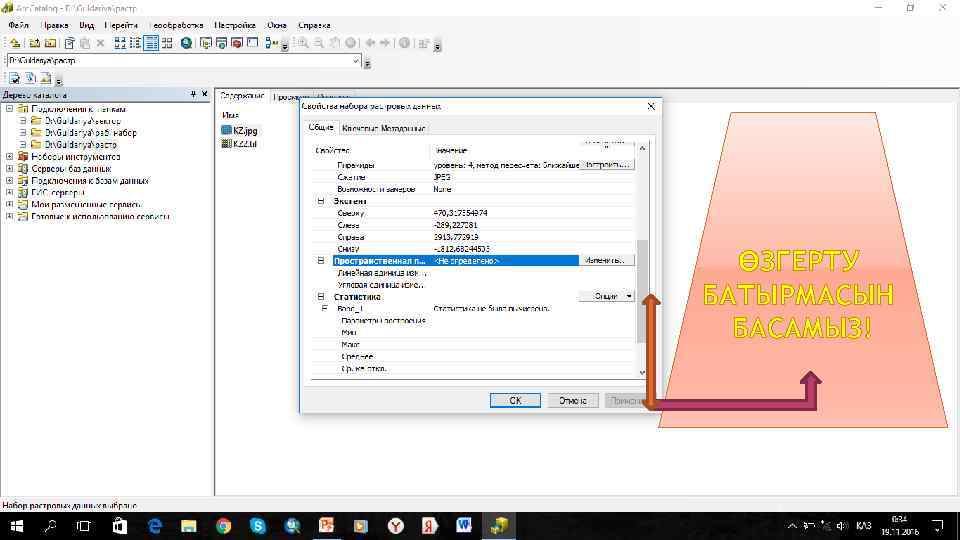This screenshot has width=960, height=540.
Task: Open the Геообработка menu
Action: [x=176, y=25]
